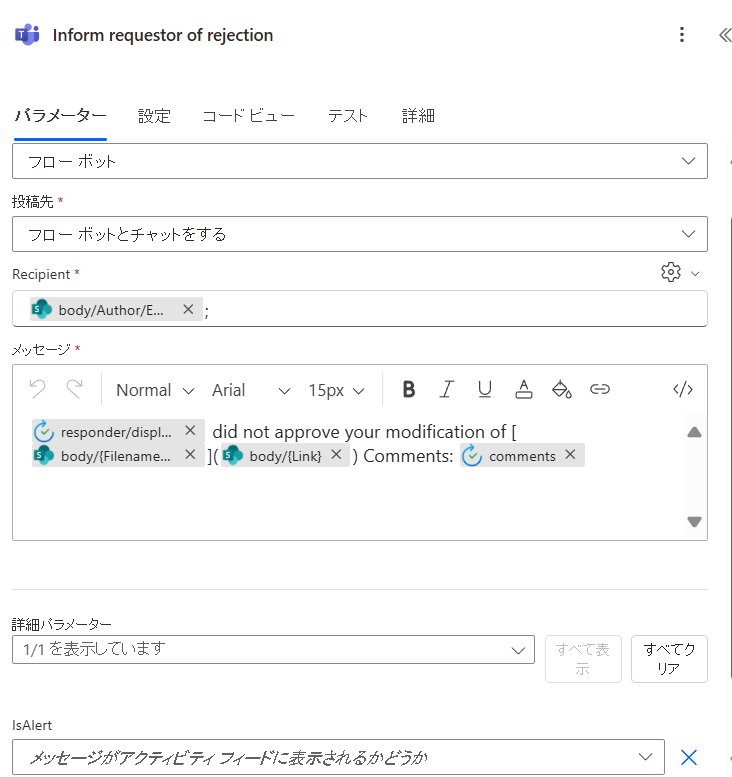Collapse the panel with the double chevron
This screenshot has height=777, width=732.
(725, 35)
